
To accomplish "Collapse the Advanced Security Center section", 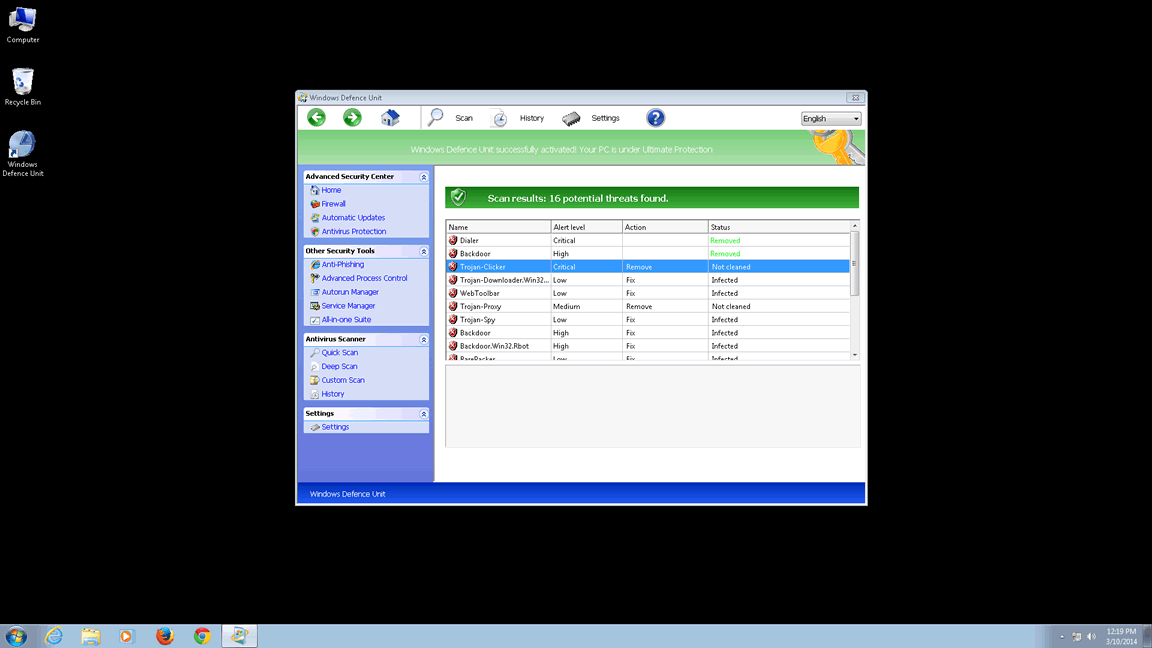I will click(x=423, y=177).
